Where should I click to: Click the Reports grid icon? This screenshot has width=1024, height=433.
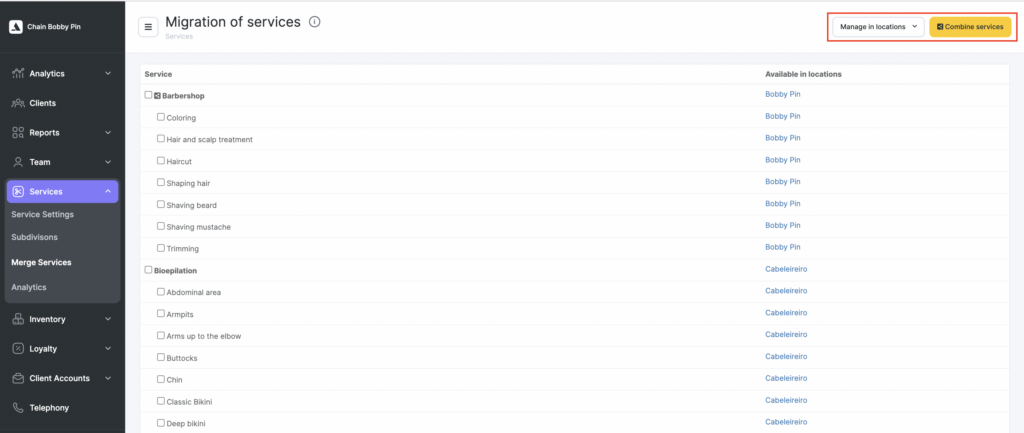18,132
